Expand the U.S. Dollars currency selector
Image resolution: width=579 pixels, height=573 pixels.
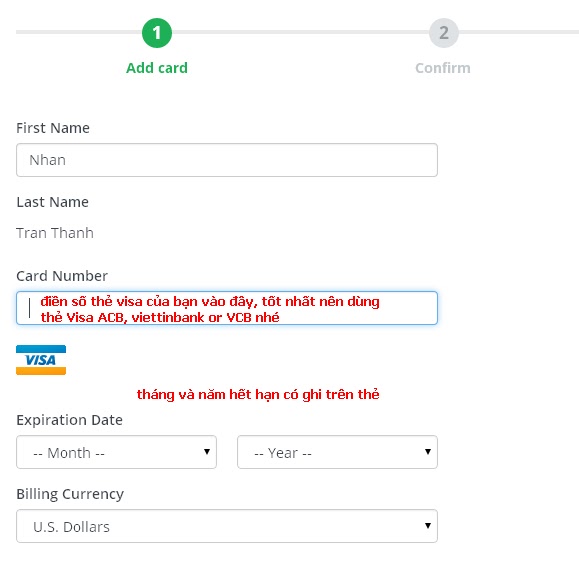227,526
